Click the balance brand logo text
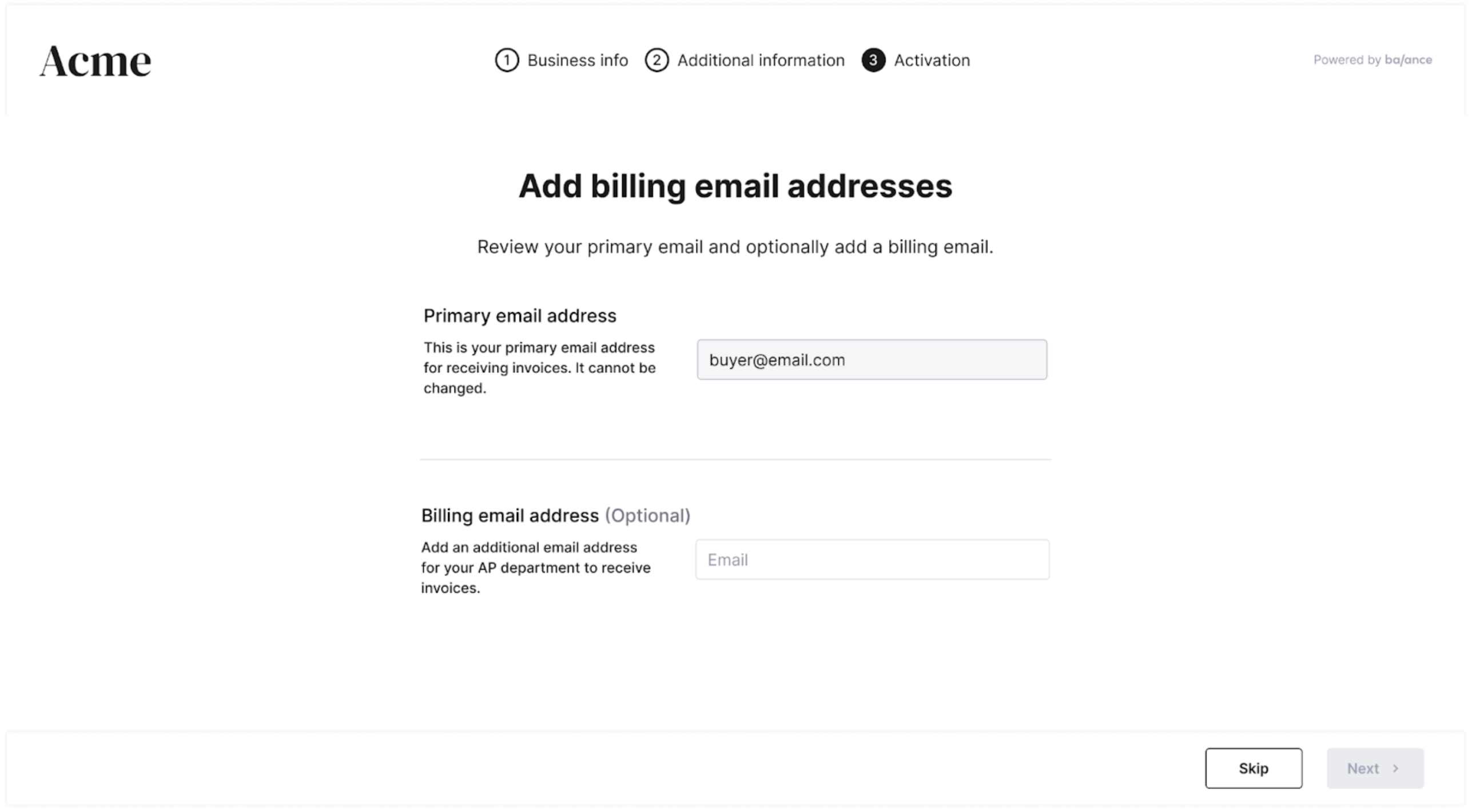The image size is (1472, 812). click(x=1408, y=59)
